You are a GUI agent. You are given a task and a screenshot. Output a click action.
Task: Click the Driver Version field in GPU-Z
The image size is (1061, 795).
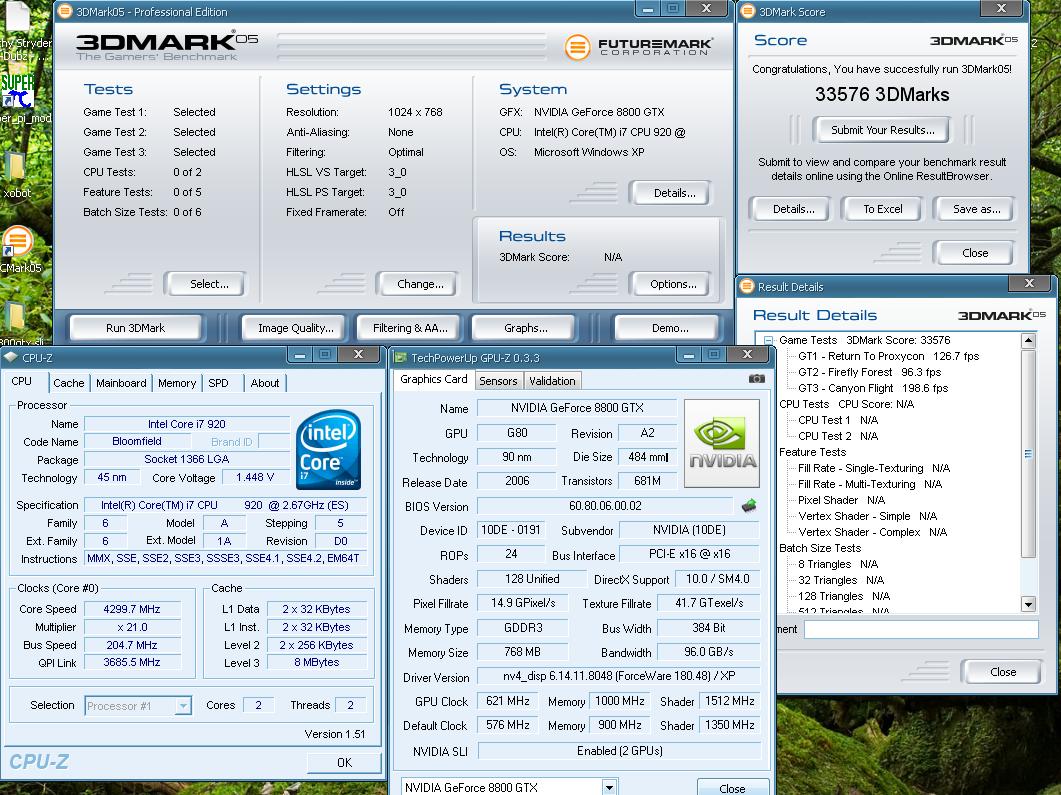618,676
